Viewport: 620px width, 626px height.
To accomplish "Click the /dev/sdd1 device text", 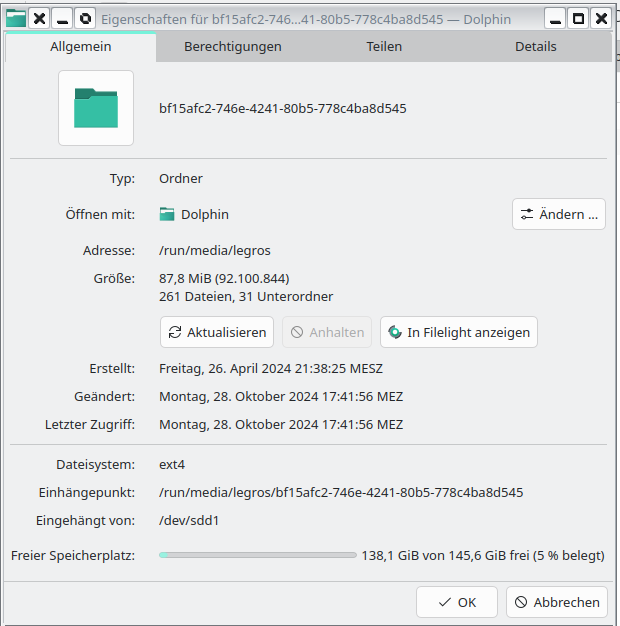I will coord(189,520).
